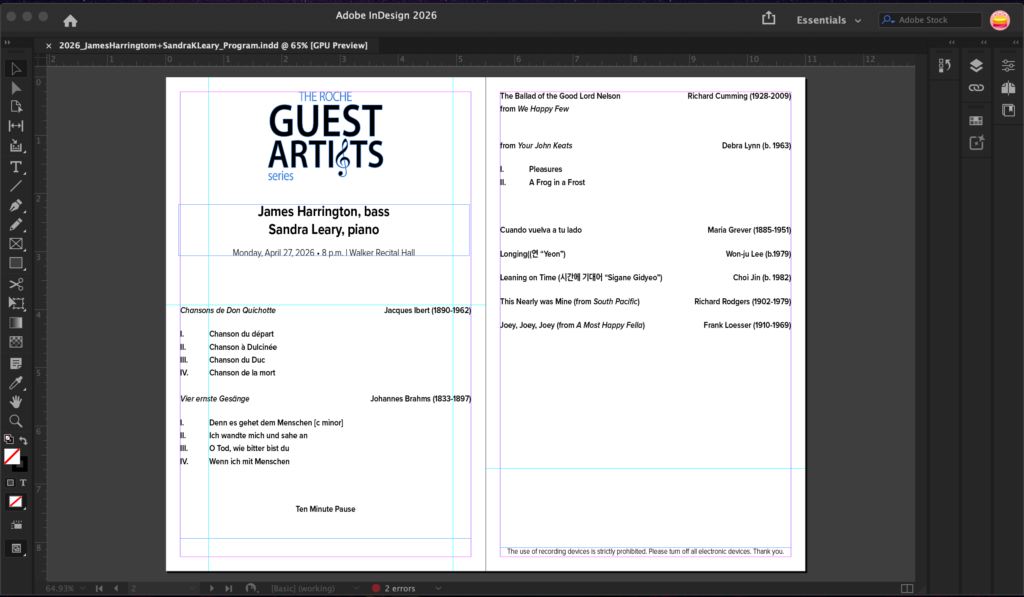Select the Page tool
Viewport: 1024px width, 597px height.
(16, 106)
